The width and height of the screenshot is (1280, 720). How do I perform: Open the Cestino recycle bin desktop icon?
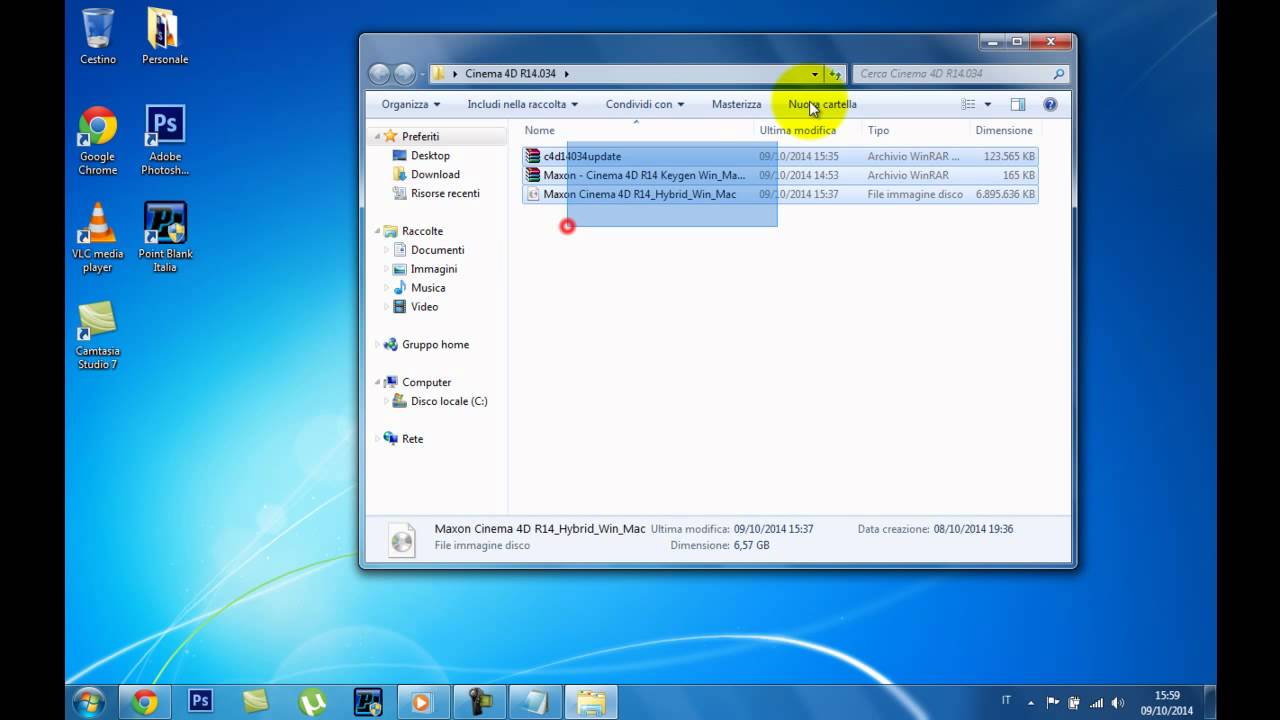[x=98, y=36]
